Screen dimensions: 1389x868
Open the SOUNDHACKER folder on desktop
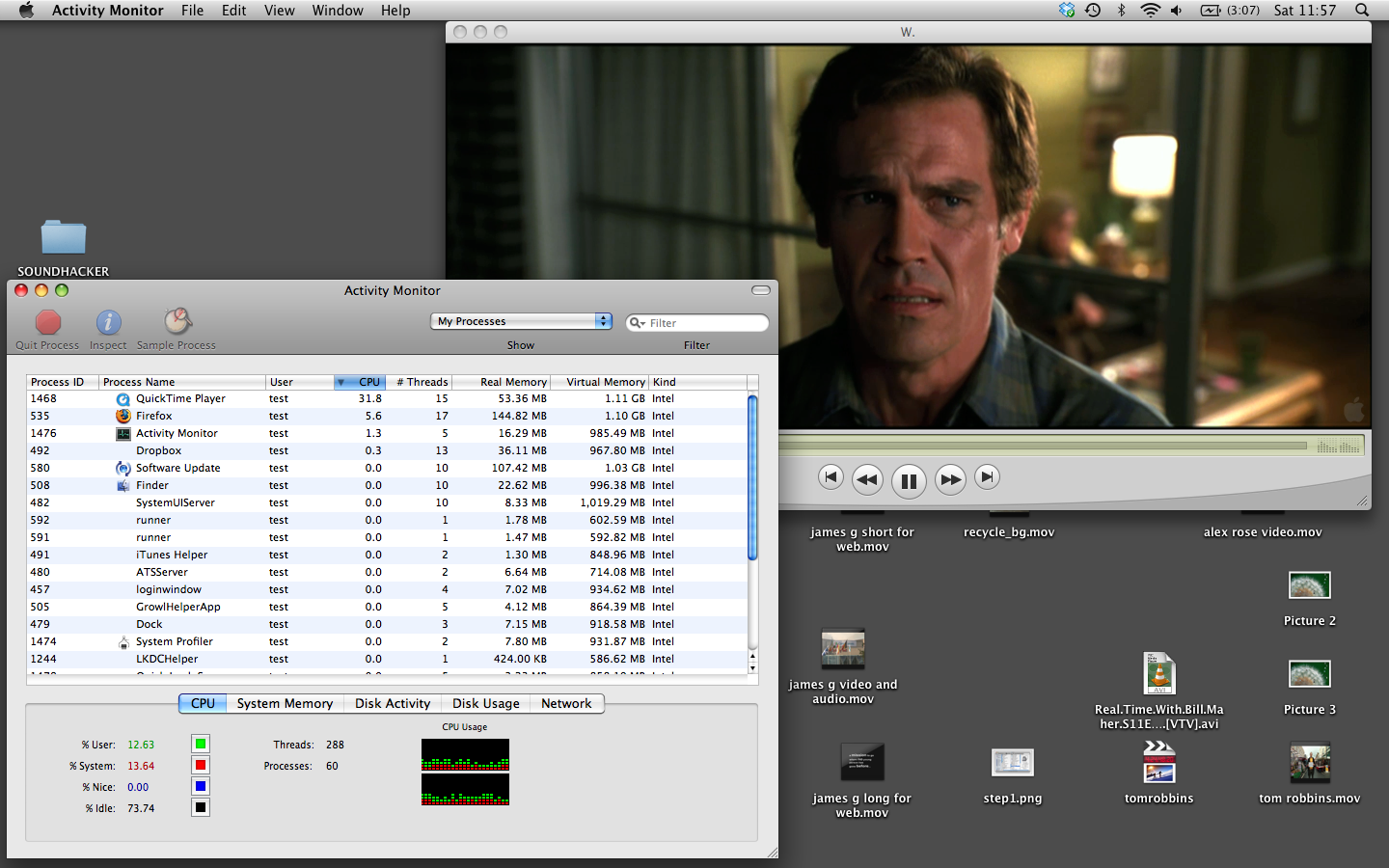click(x=64, y=237)
